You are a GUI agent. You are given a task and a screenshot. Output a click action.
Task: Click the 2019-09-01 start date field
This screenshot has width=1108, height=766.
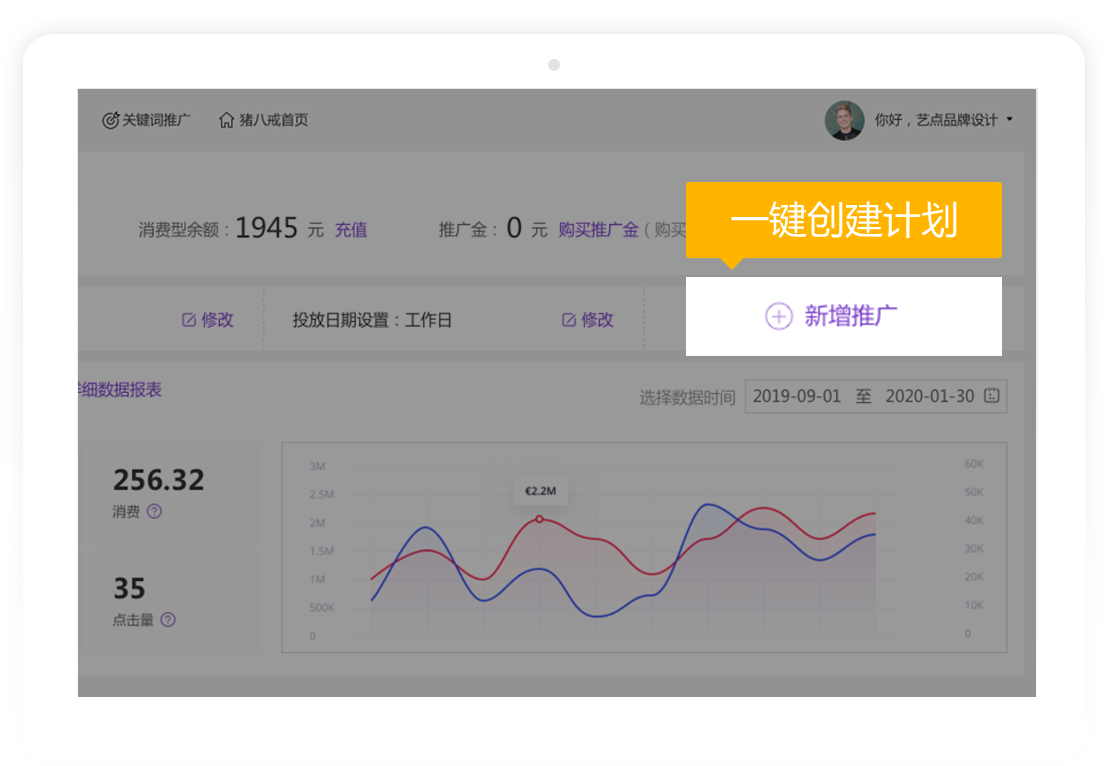pos(796,396)
